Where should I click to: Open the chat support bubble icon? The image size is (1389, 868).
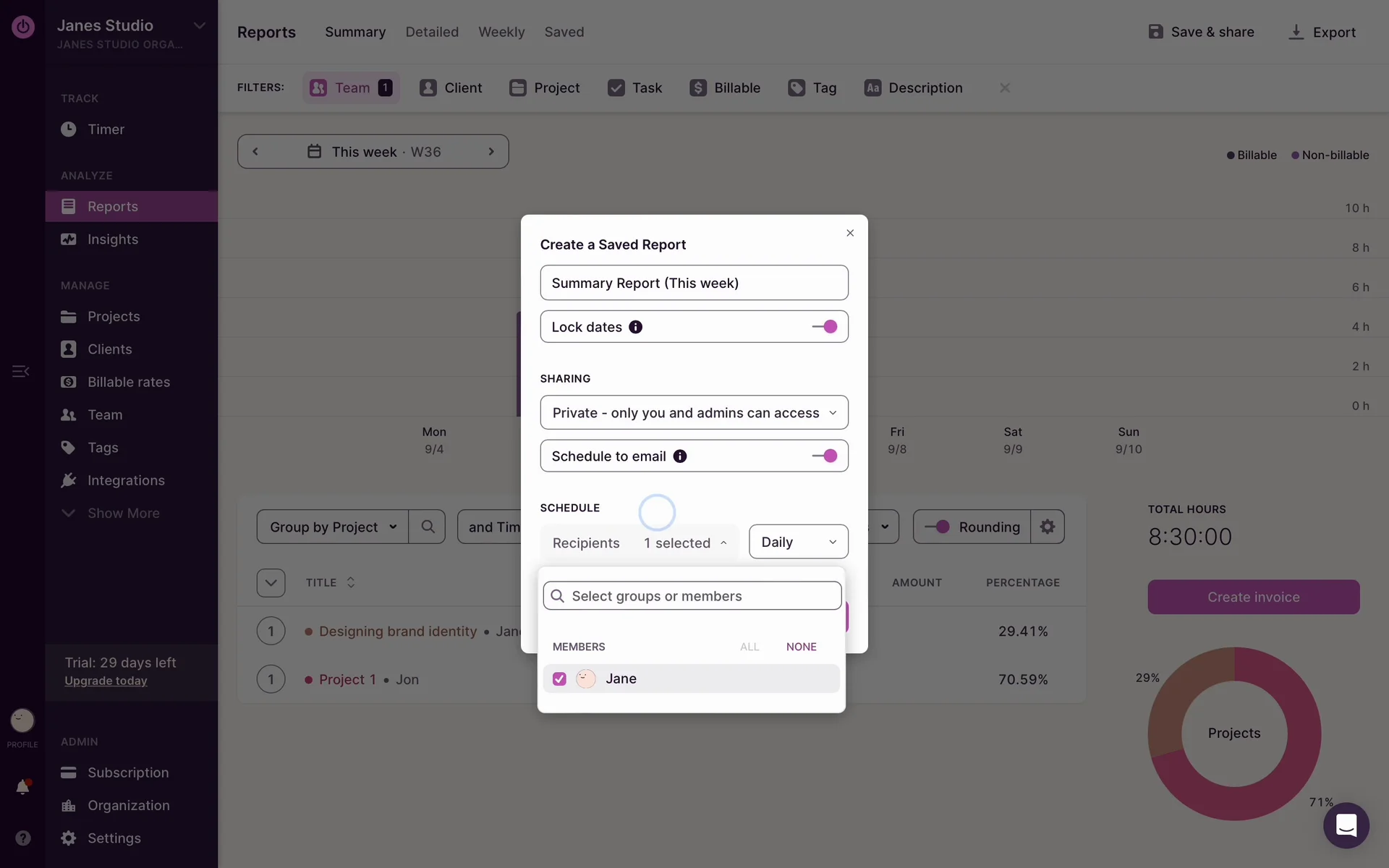[1346, 825]
